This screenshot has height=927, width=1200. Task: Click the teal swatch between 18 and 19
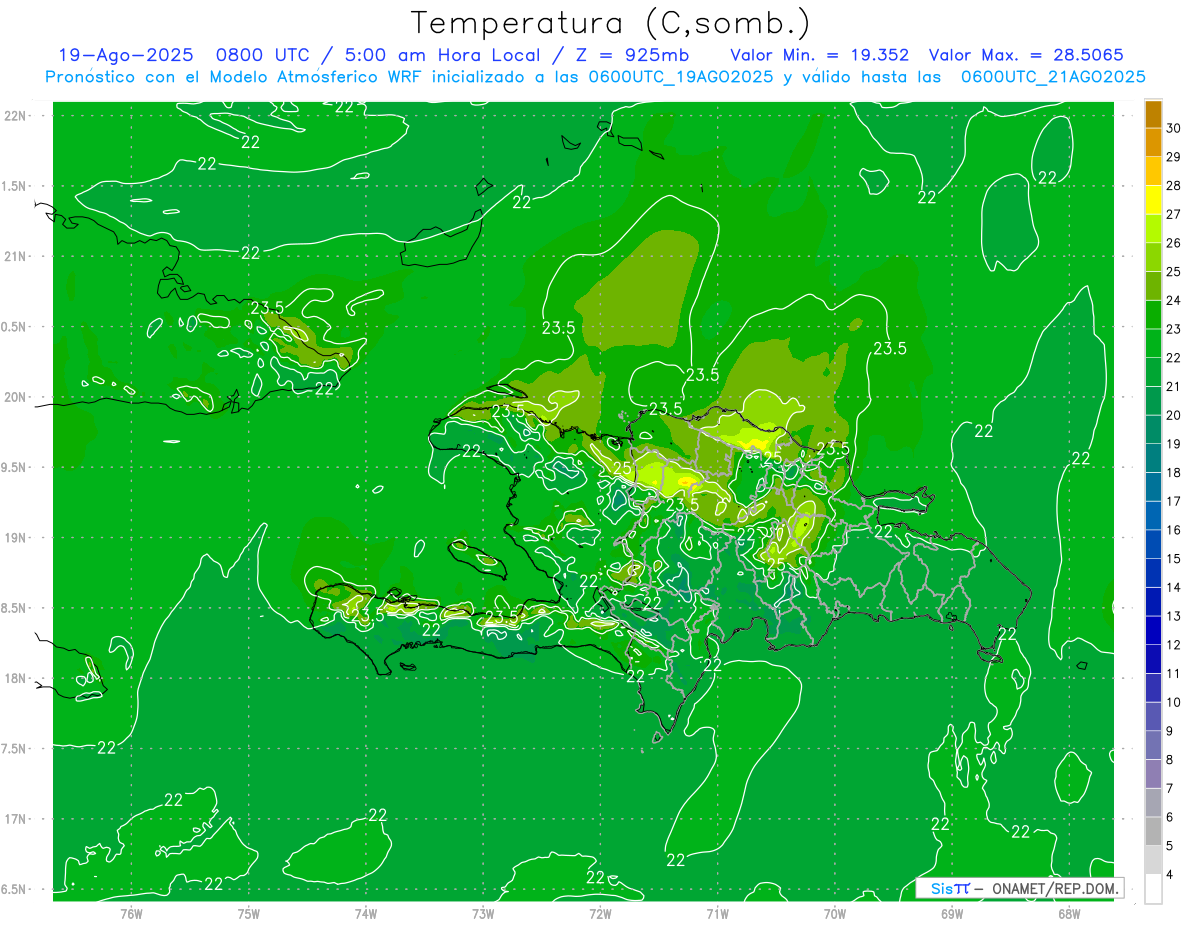pos(1153,458)
